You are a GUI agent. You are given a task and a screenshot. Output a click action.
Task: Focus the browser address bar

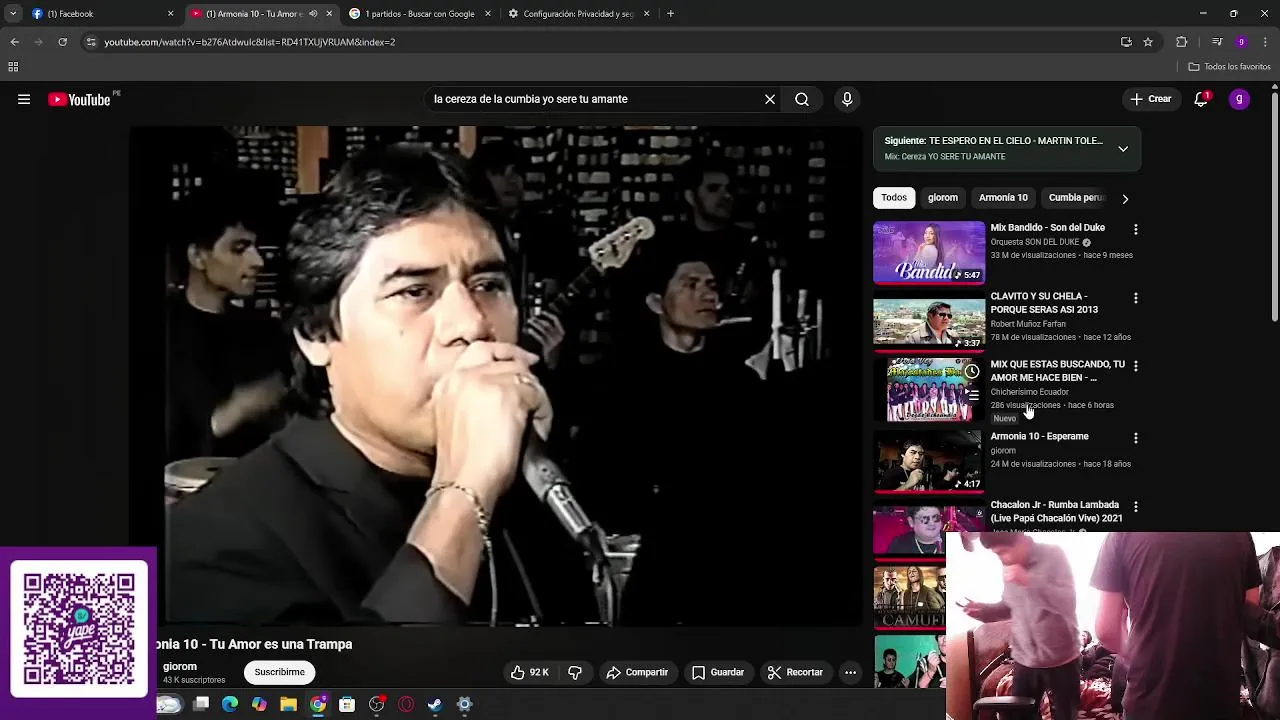(600, 42)
